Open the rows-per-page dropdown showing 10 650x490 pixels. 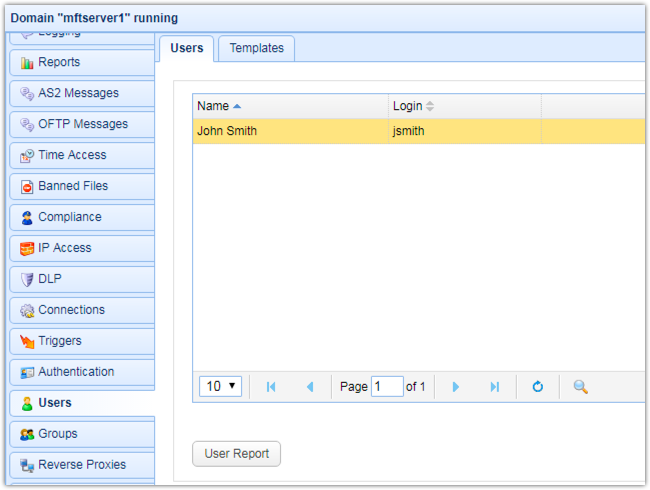pyautogui.click(x=221, y=386)
